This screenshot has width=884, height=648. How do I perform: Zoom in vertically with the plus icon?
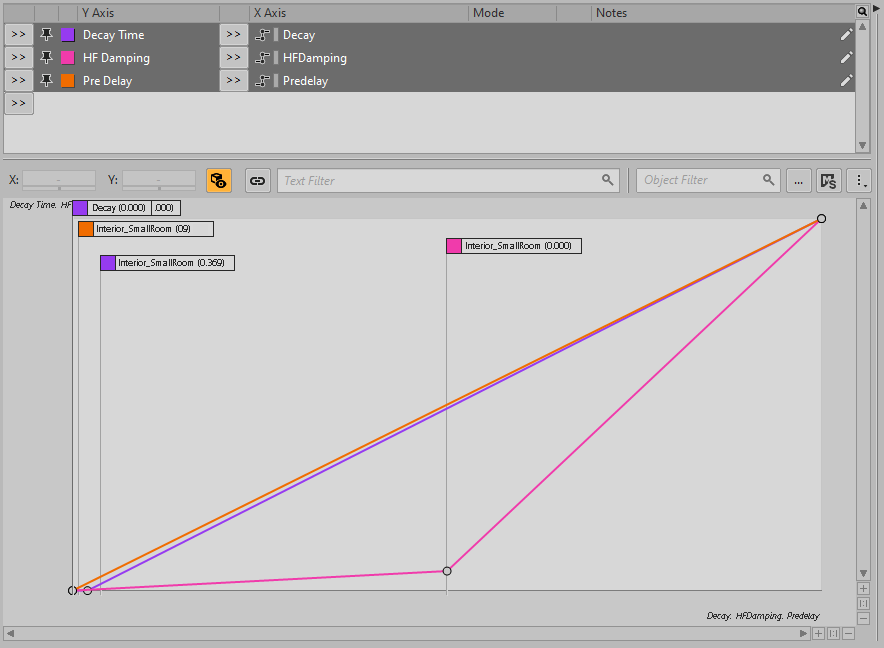click(x=863, y=589)
